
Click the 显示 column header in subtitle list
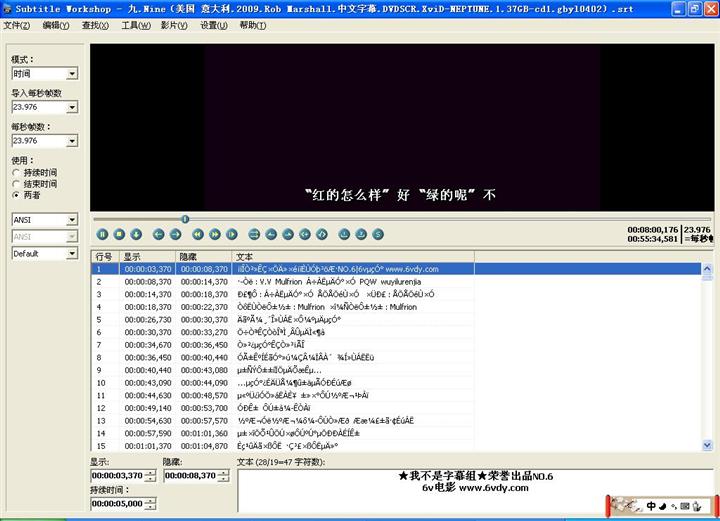click(x=147, y=257)
